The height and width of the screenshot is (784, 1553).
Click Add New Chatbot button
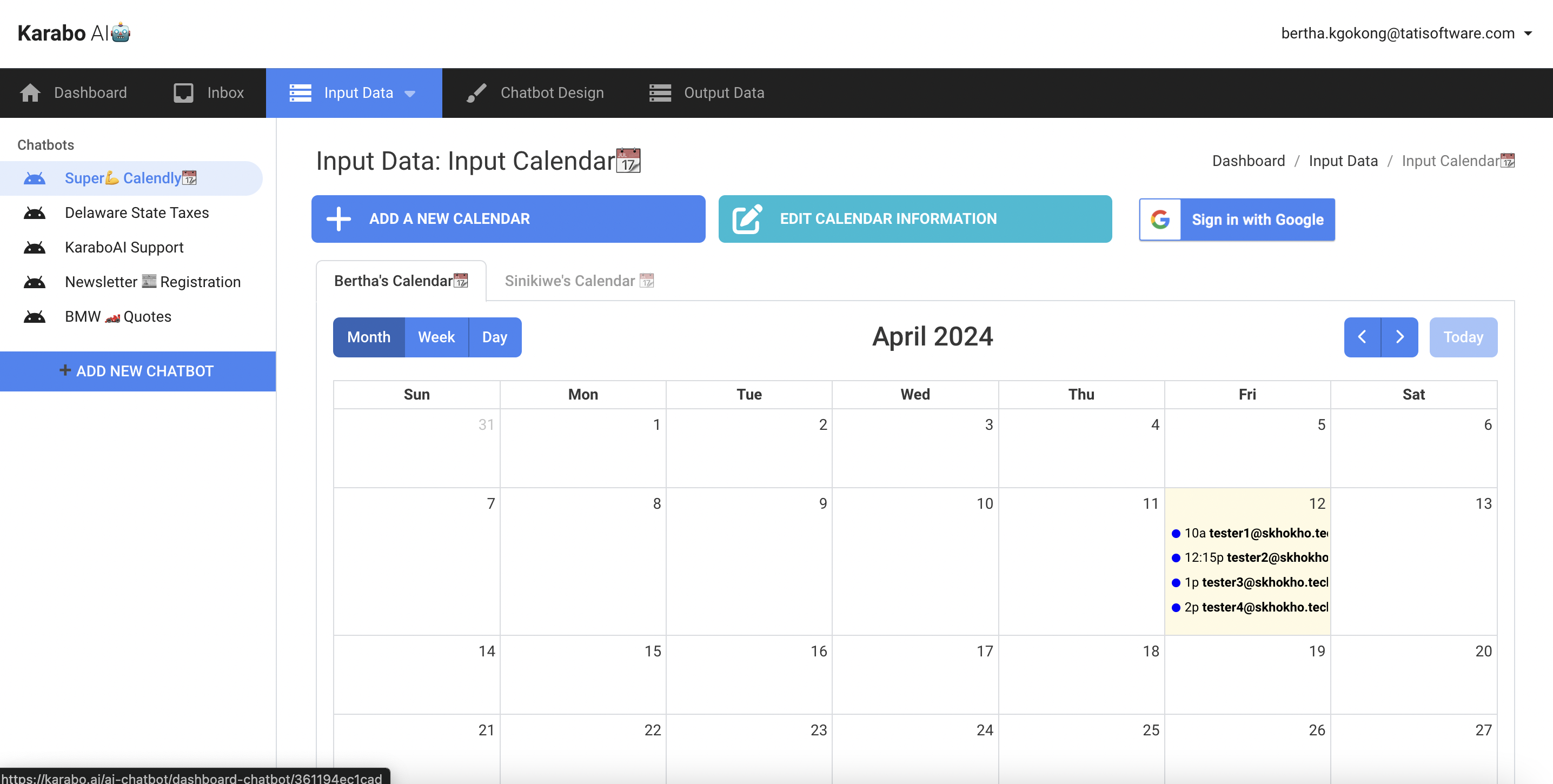[137, 371]
